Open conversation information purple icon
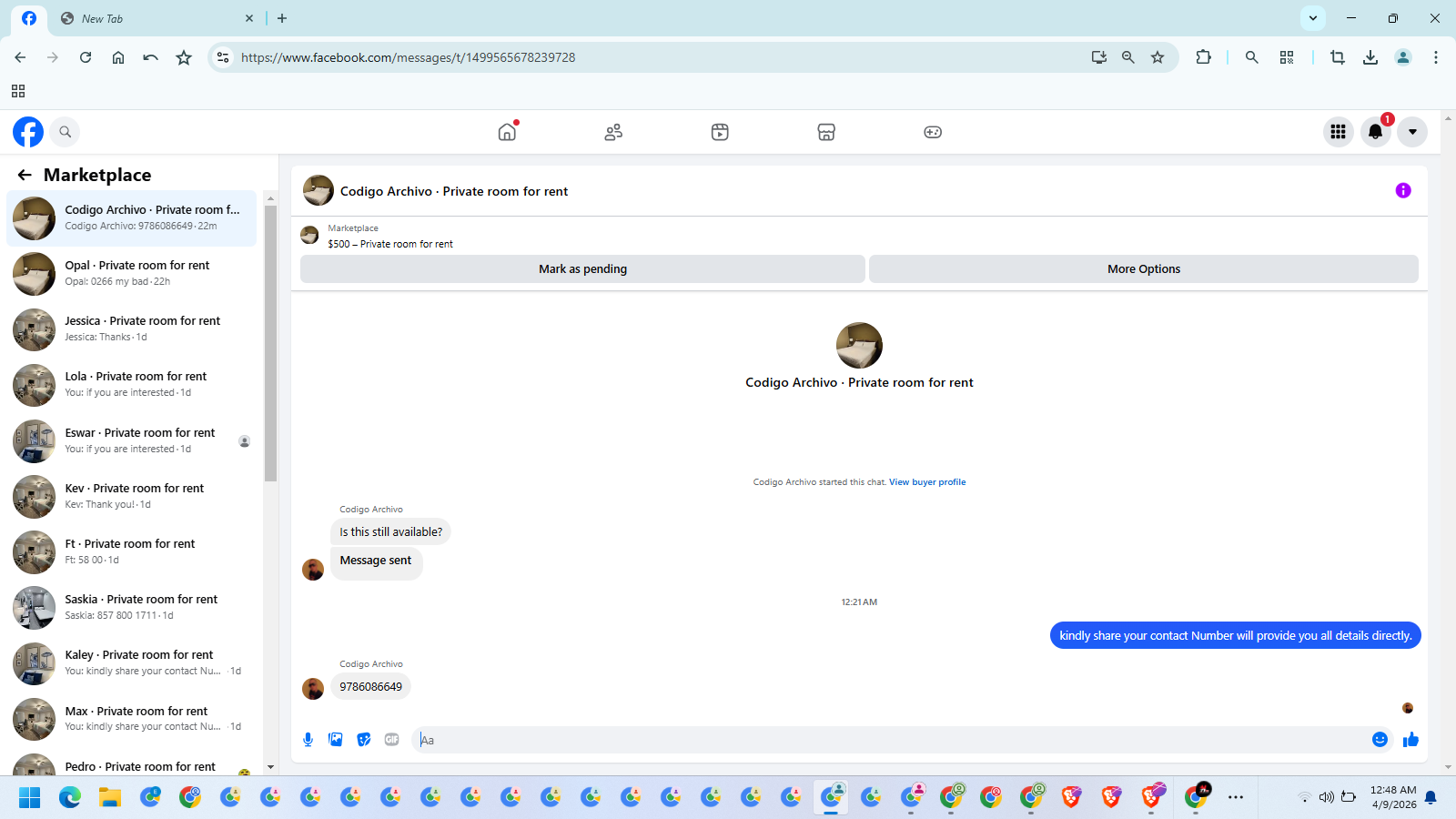 click(1403, 190)
